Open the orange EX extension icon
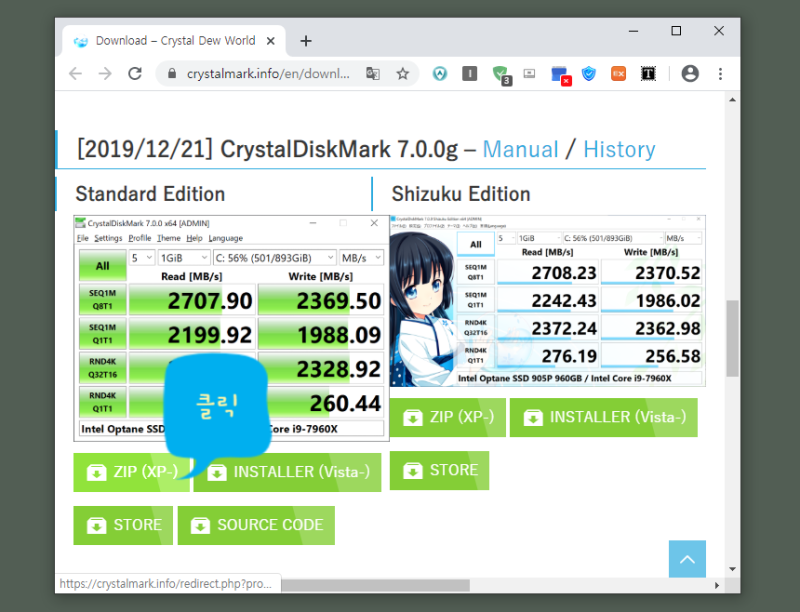The image size is (800, 612). point(618,74)
